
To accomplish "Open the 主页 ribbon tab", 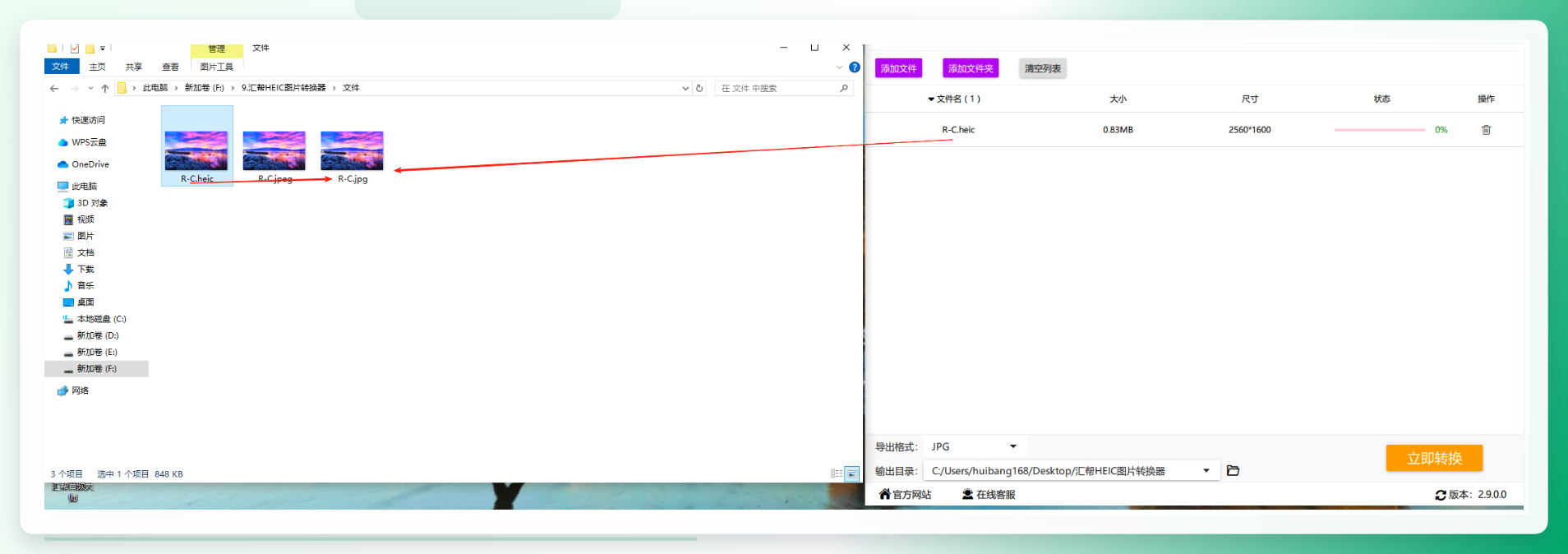I will click(x=98, y=67).
